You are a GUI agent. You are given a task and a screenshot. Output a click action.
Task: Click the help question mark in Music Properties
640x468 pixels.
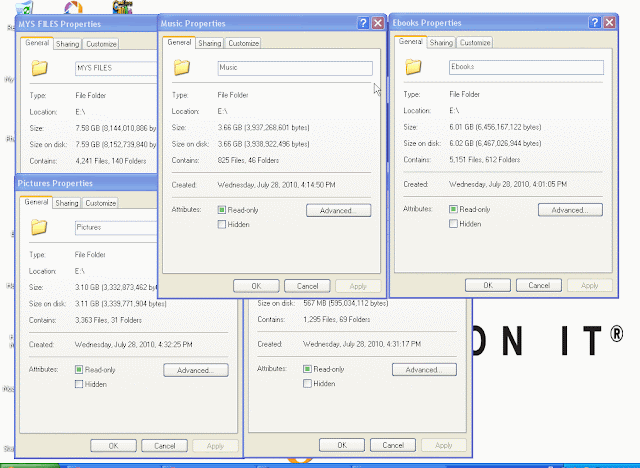pyautogui.click(x=363, y=23)
